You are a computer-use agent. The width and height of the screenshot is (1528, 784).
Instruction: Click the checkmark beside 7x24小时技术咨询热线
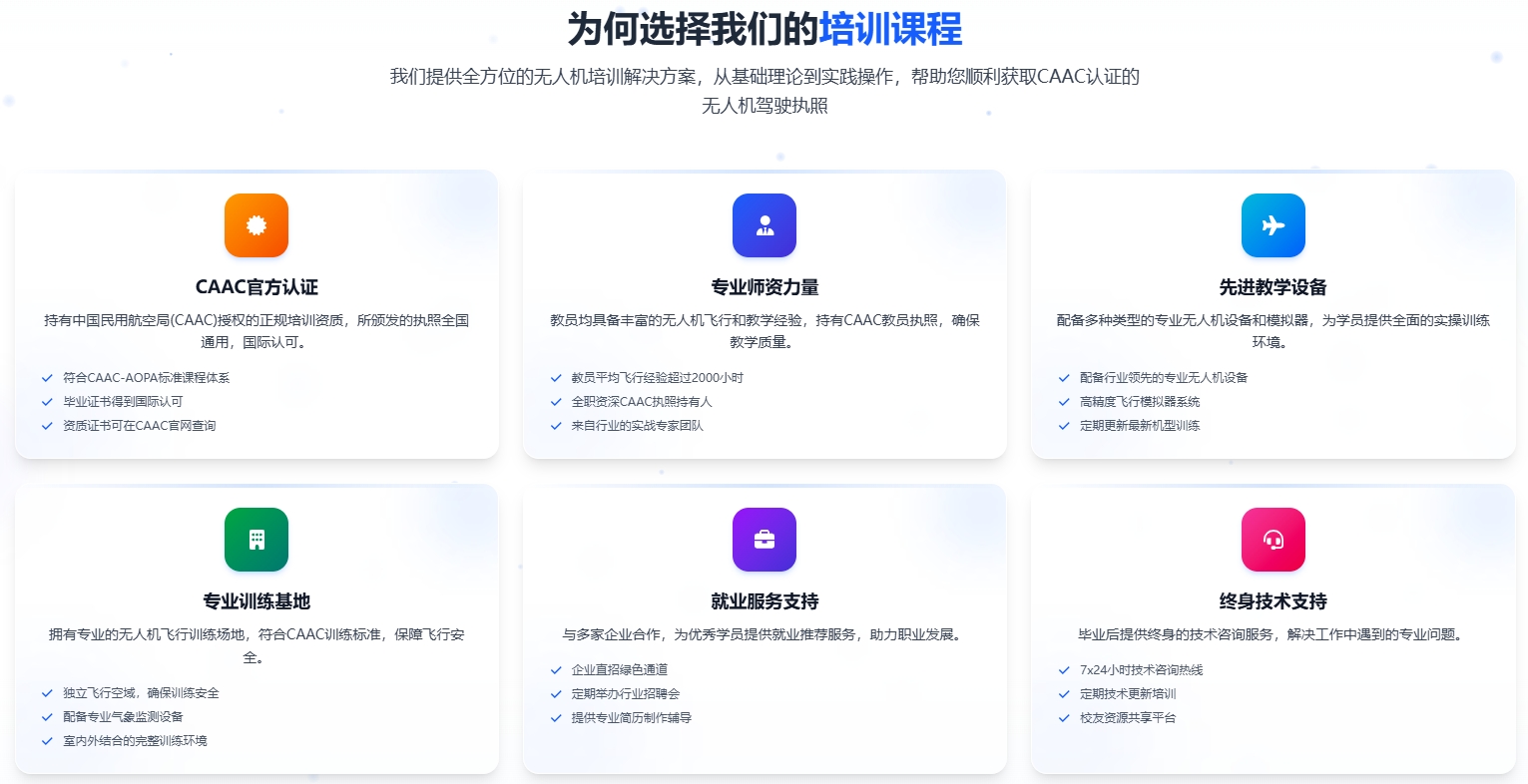[1064, 670]
